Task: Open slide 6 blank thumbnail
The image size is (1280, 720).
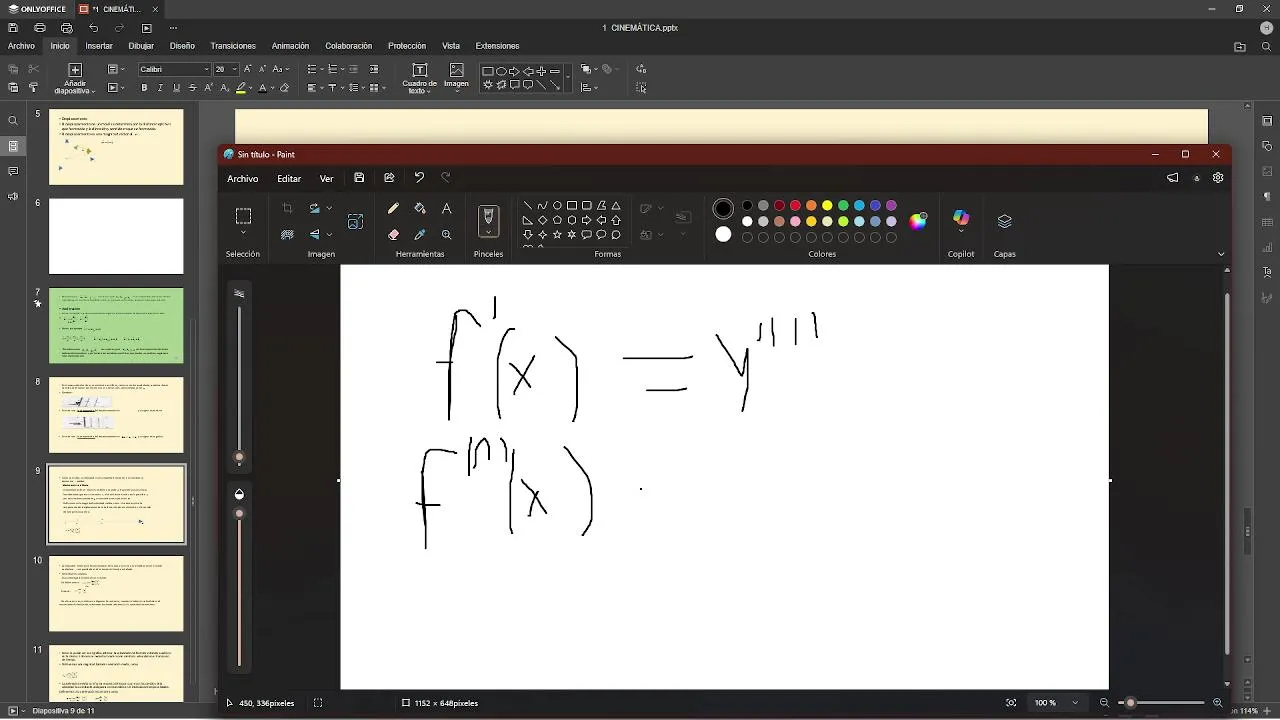Action: pyautogui.click(x=116, y=236)
